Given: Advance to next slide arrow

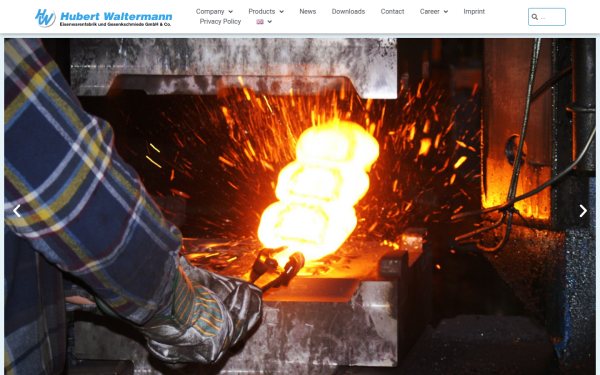Looking at the screenshot, I should pos(583,210).
